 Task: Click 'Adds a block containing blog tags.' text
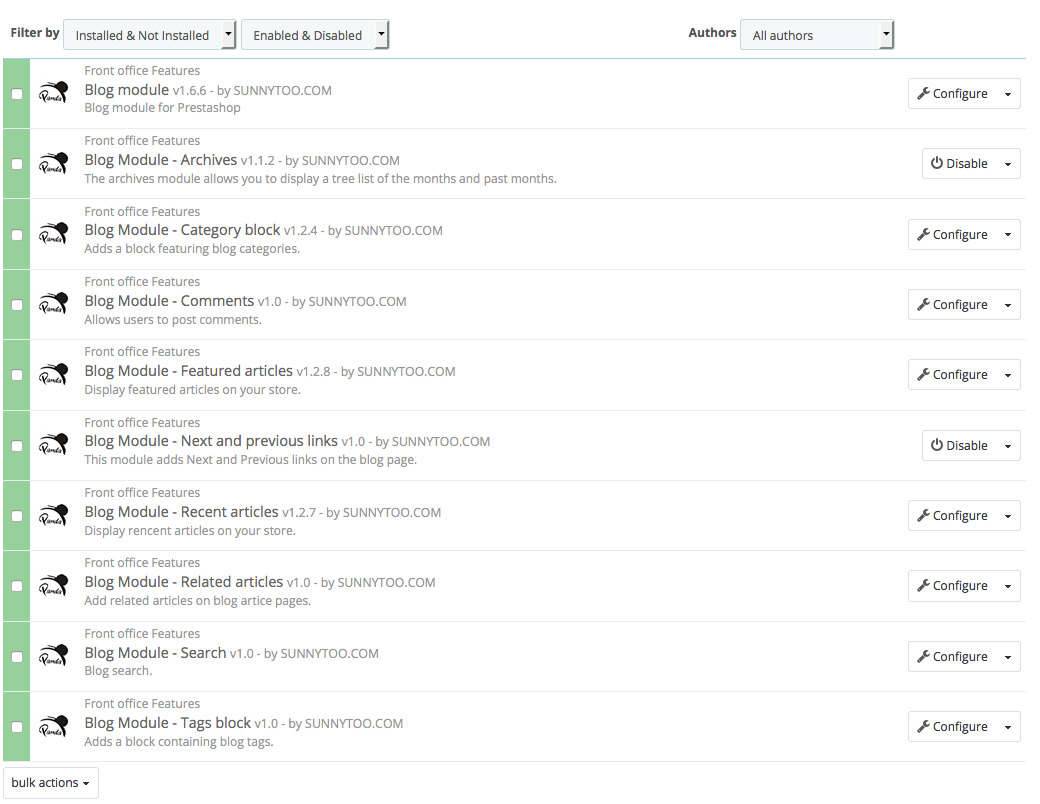tap(179, 742)
